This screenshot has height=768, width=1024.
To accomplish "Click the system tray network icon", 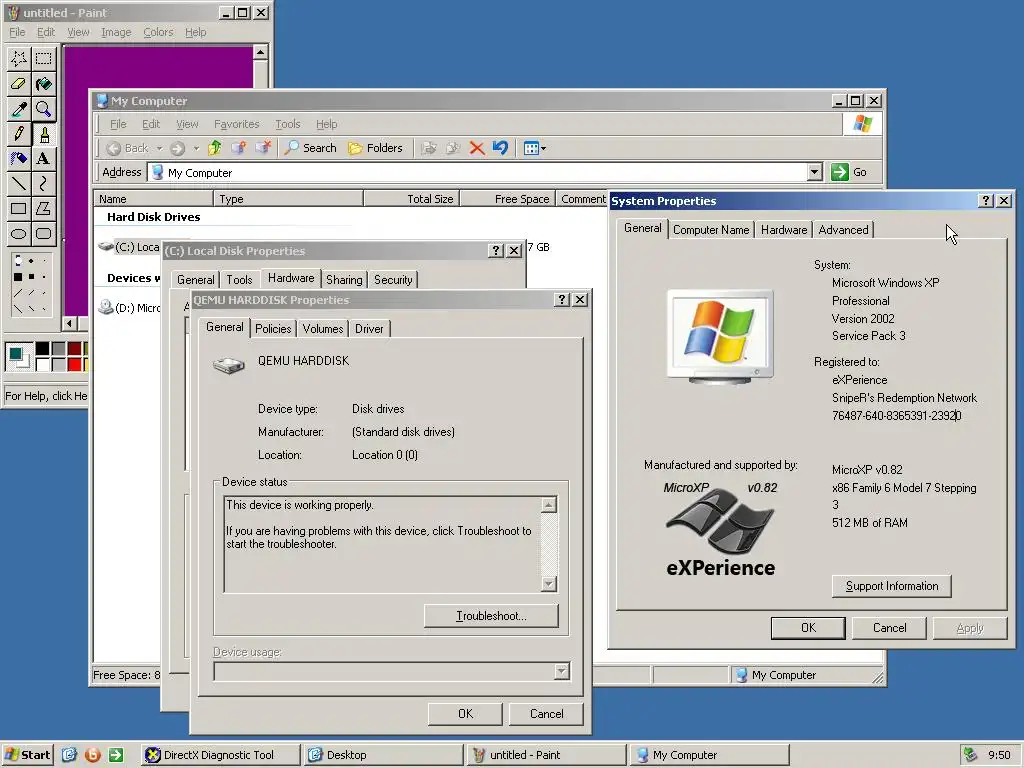I will [970, 755].
